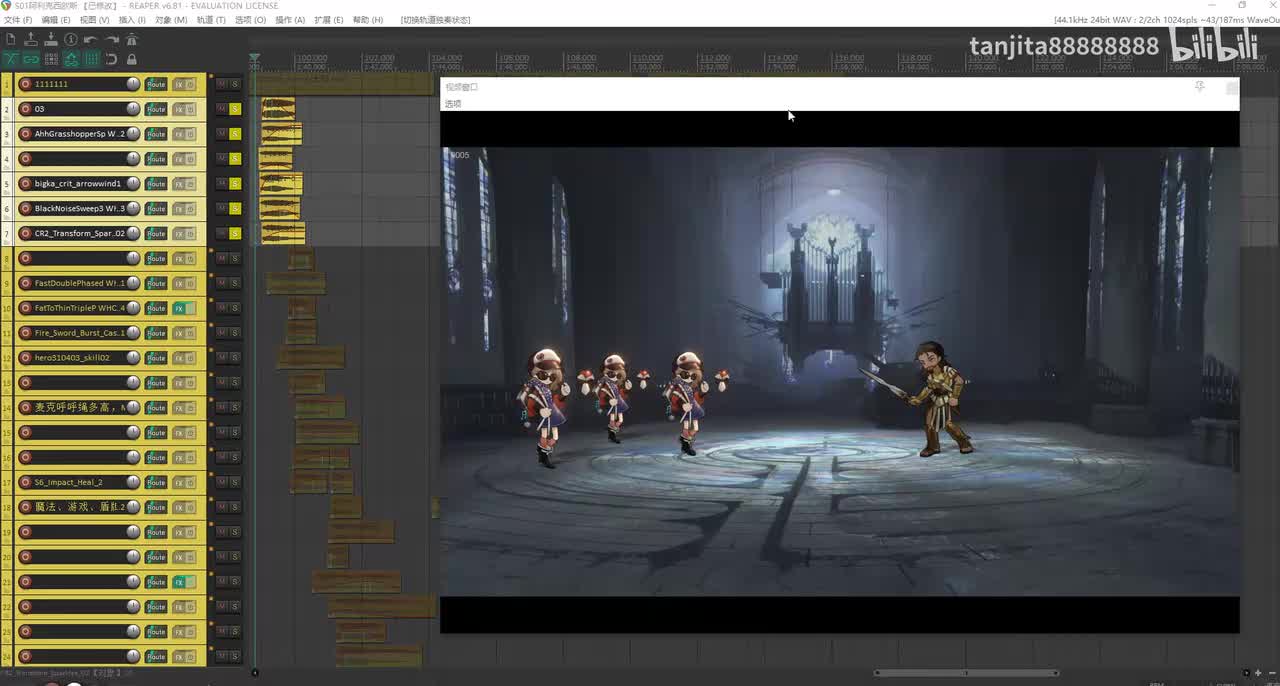Screen dimensions: 1280x686
Task: Toggle the ripple editing toolbar icon
Action: (x=51, y=59)
